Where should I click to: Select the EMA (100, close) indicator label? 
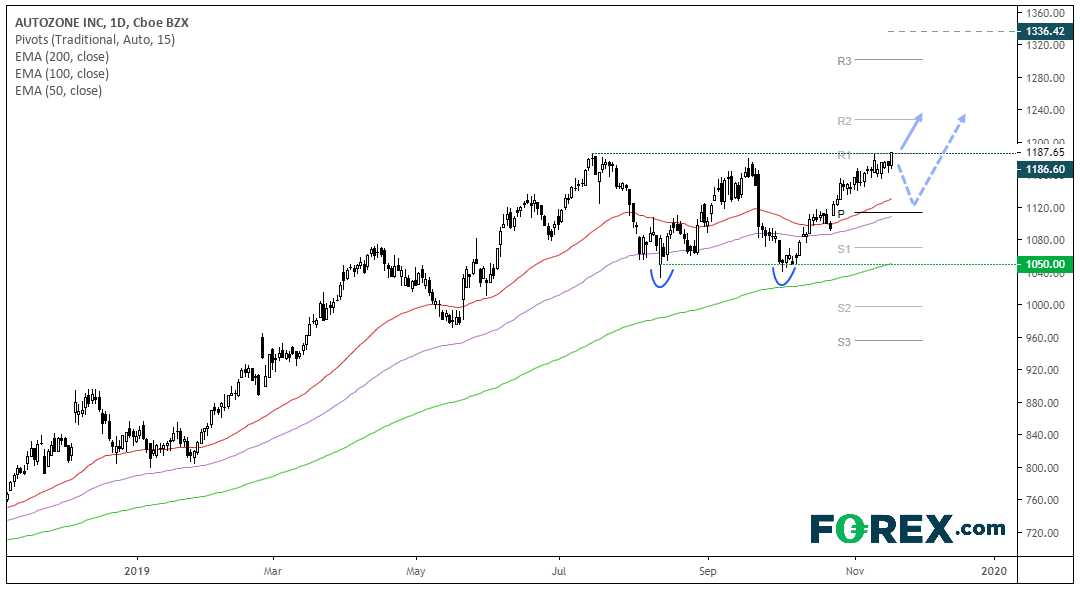[x=62, y=74]
